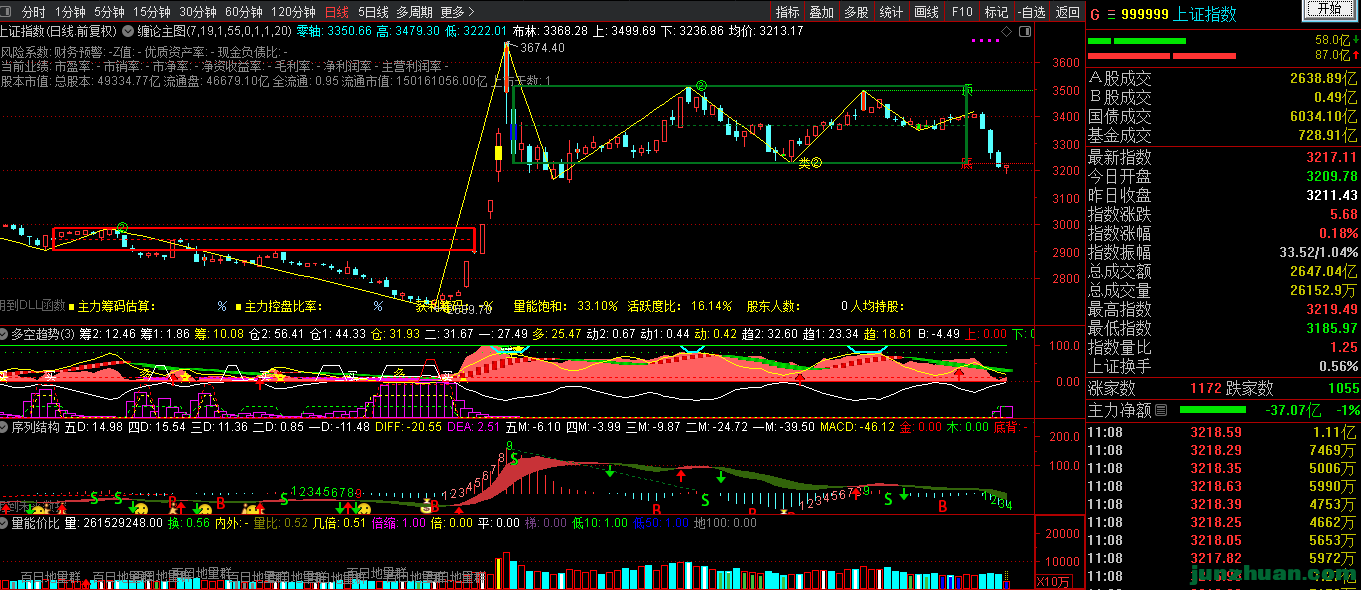Click the 今日开盘 3209.78 value
Viewport: 1361px width, 590px height.
(x=1331, y=176)
